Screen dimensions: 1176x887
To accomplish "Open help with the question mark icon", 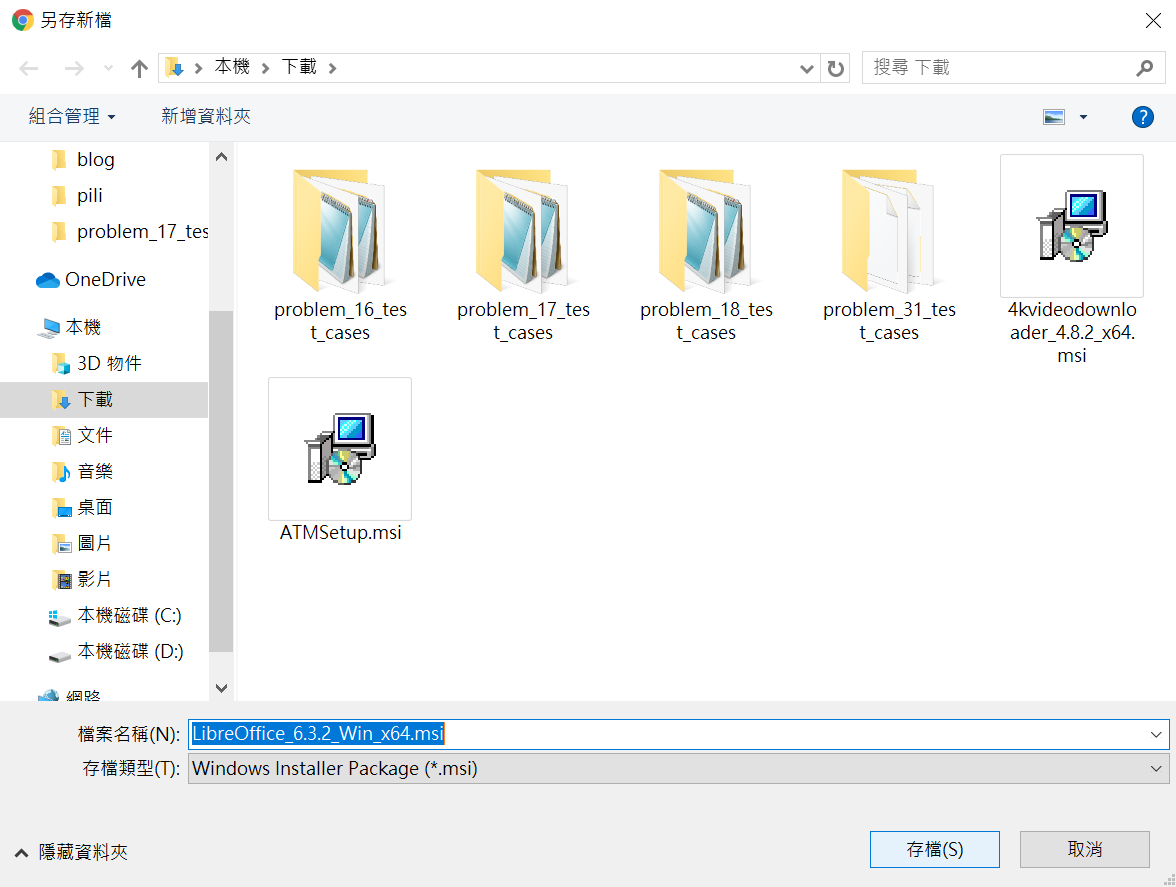I will (x=1142, y=117).
